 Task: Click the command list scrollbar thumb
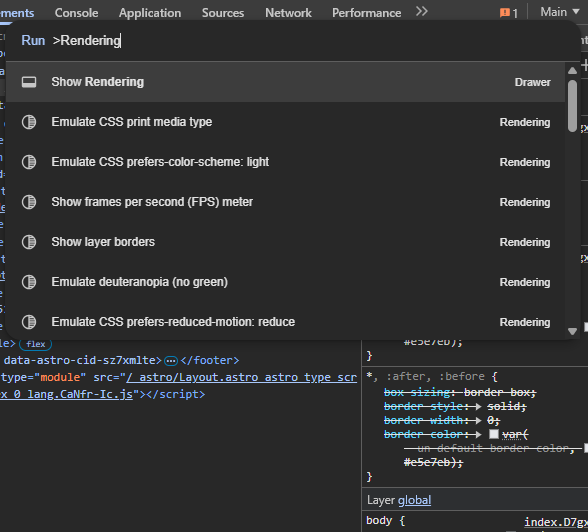572,106
